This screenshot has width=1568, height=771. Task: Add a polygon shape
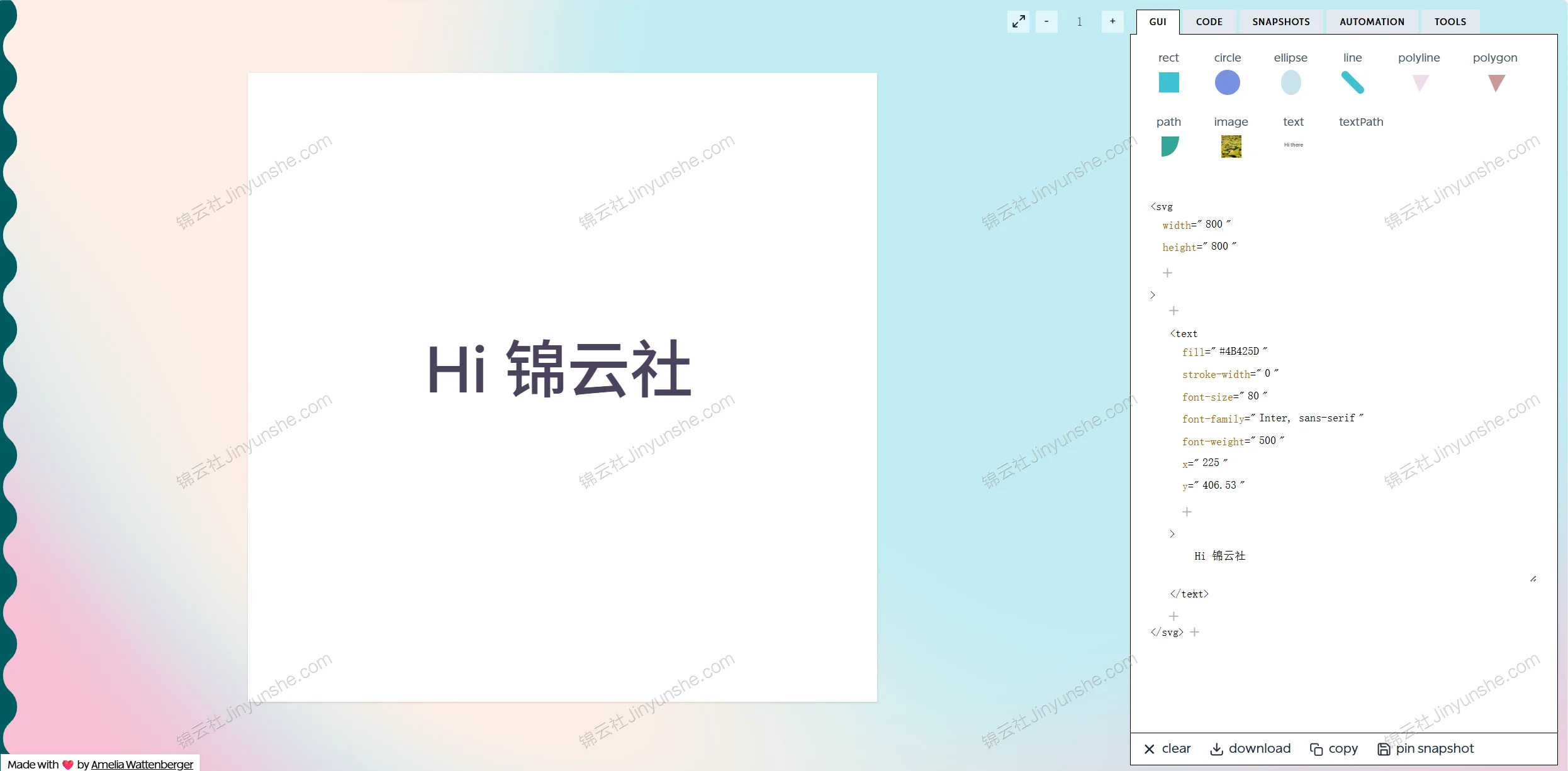pos(1495,74)
